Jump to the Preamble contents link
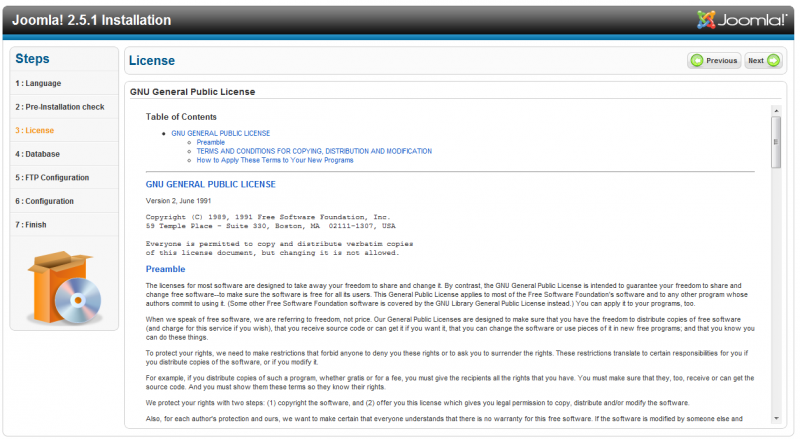Image resolution: width=800 pixels, height=439 pixels. [211, 142]
